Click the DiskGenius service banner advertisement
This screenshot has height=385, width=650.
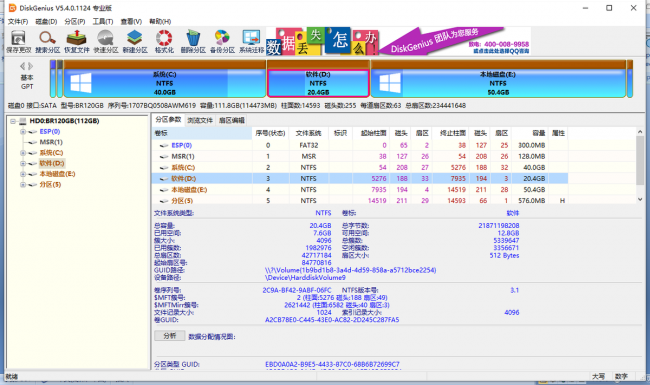455,41
